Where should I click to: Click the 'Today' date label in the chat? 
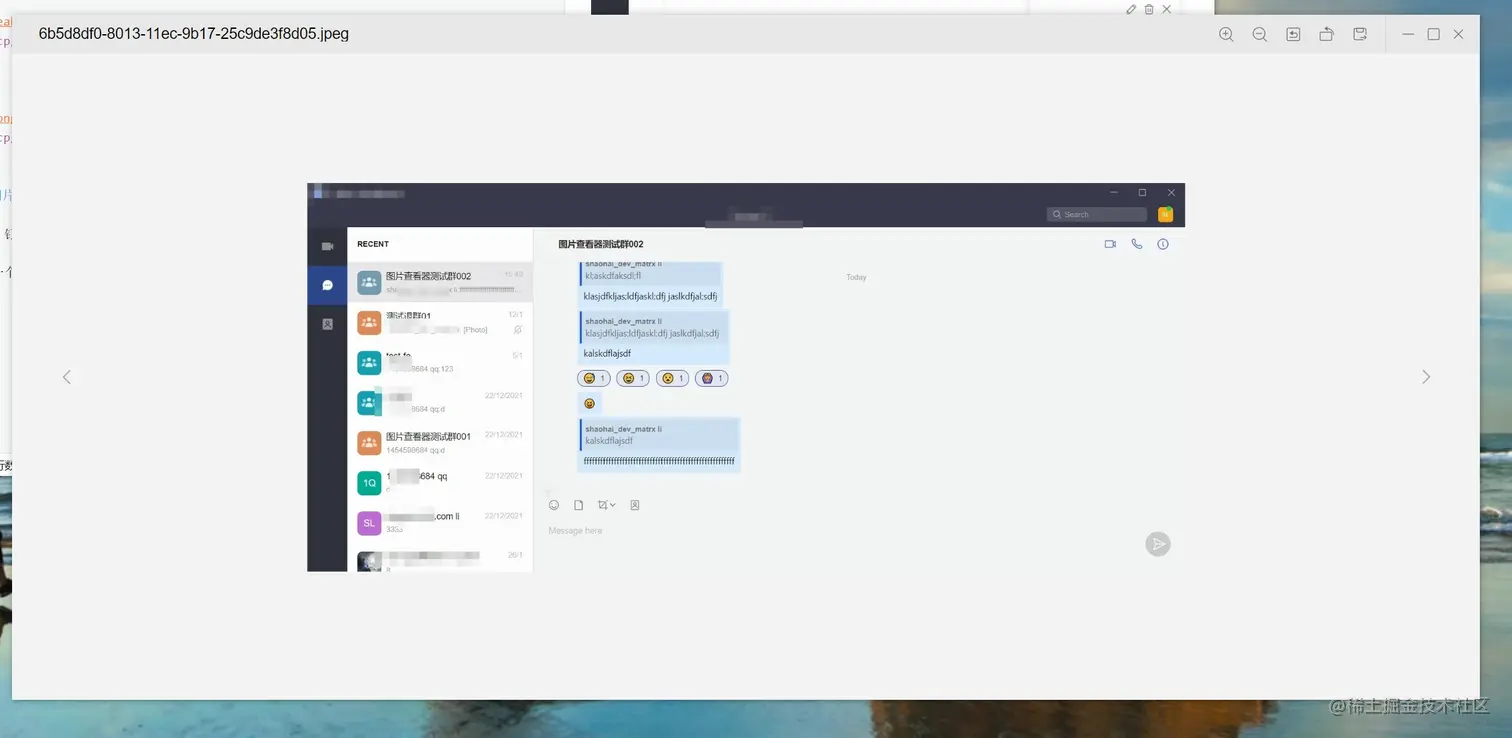click(857, 277)
